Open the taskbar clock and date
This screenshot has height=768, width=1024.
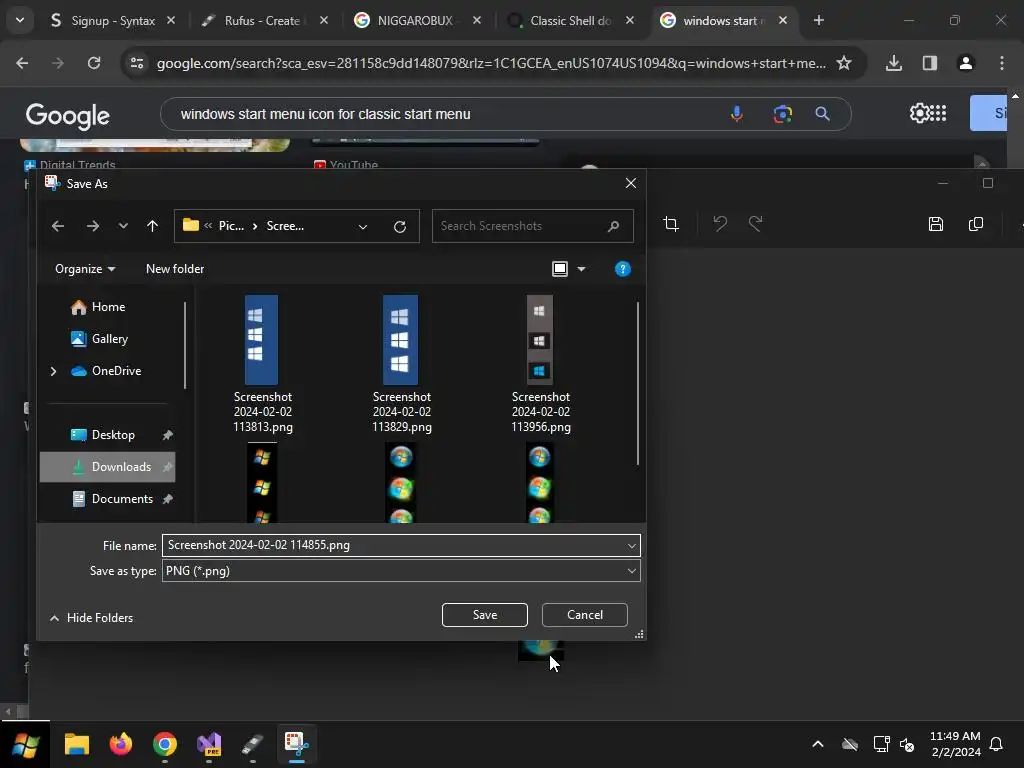[955, 744]
